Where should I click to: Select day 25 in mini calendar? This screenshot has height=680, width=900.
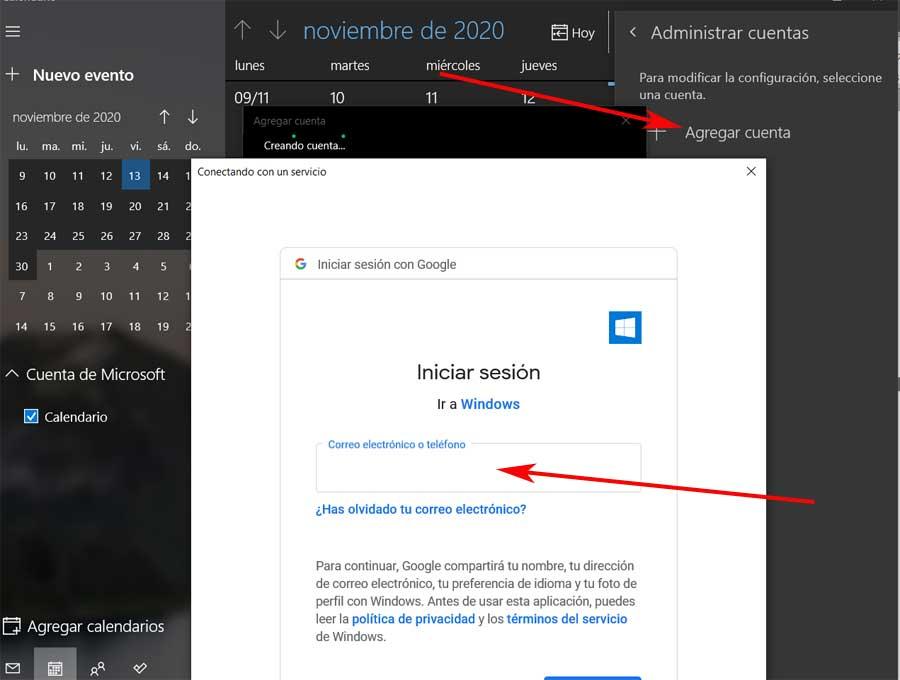tap(78, 236)
